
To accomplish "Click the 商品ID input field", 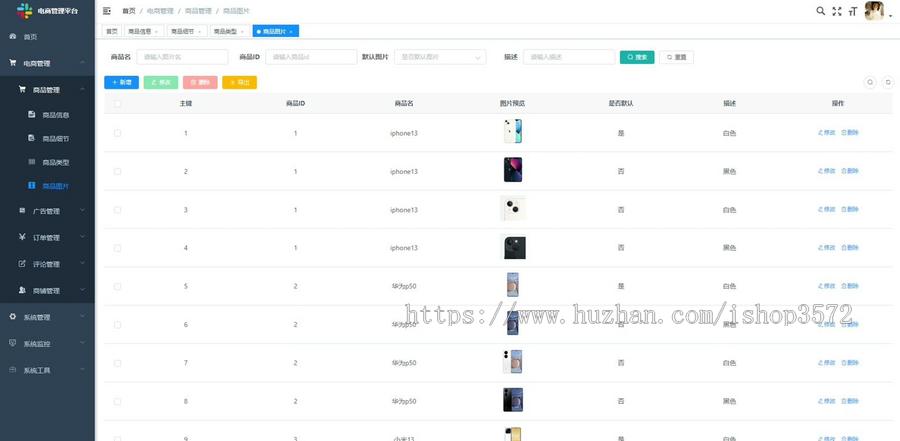I will point(311,57).
